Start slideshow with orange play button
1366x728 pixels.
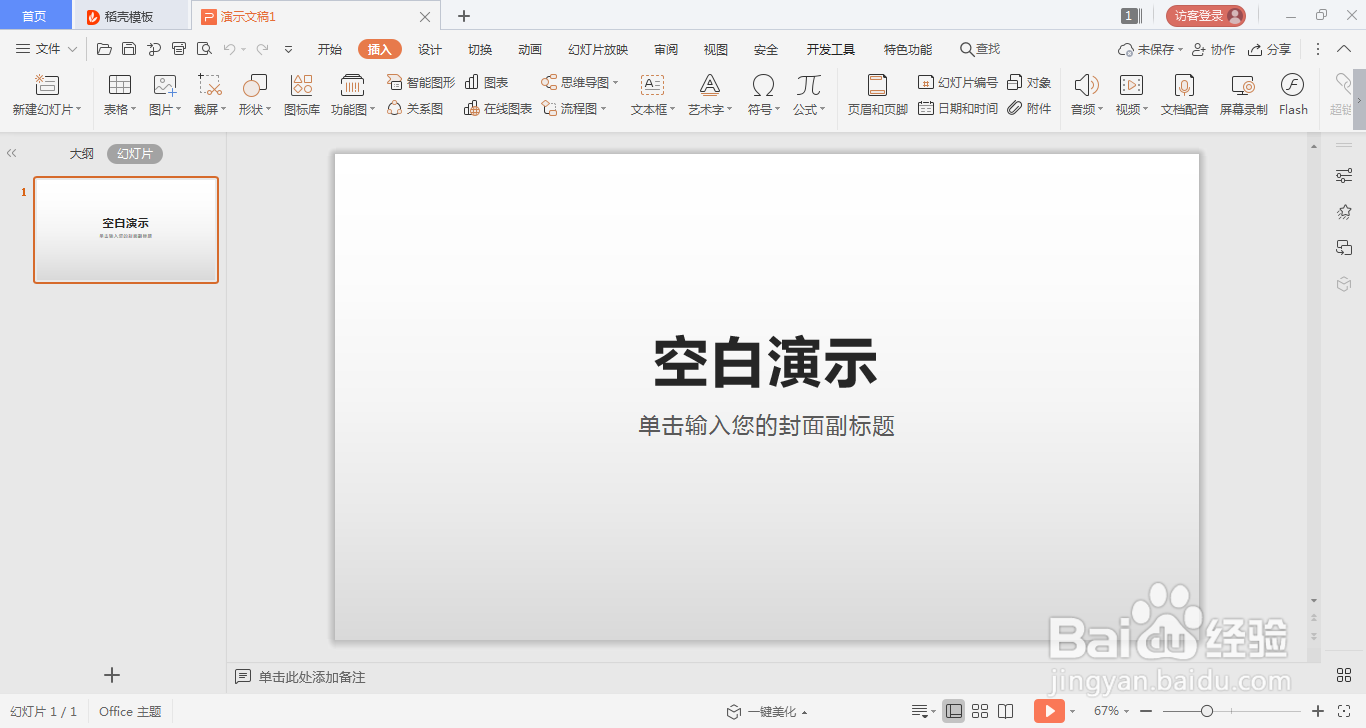point(1049,711)
